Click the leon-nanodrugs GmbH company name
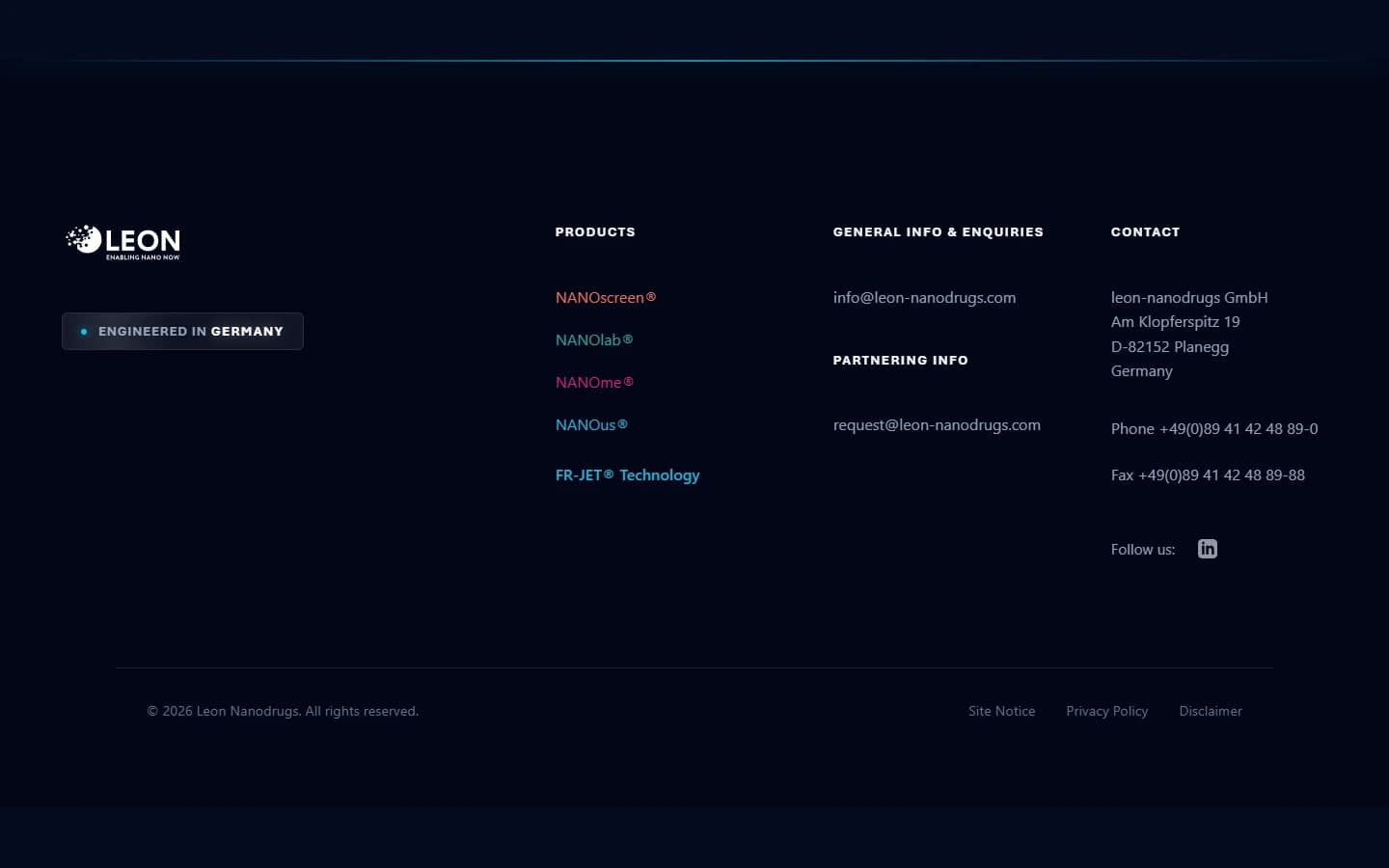Screen dimensions: 1389x868 (x=1189, y=297)
